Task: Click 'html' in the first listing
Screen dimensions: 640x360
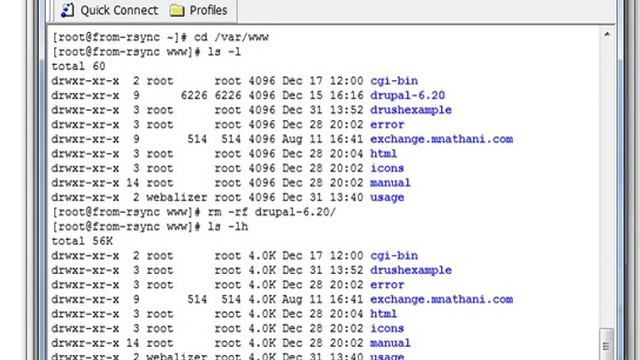Action: tap(383, 154)
